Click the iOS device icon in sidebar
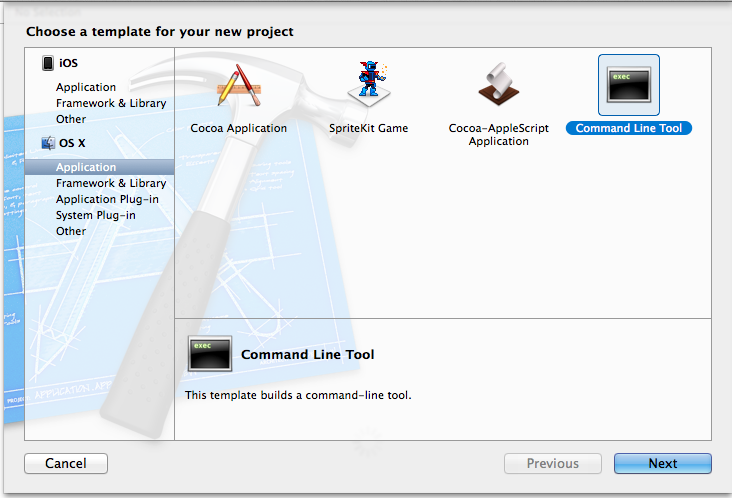The width and height of the screenshot is (732, 498). [48, 63]
